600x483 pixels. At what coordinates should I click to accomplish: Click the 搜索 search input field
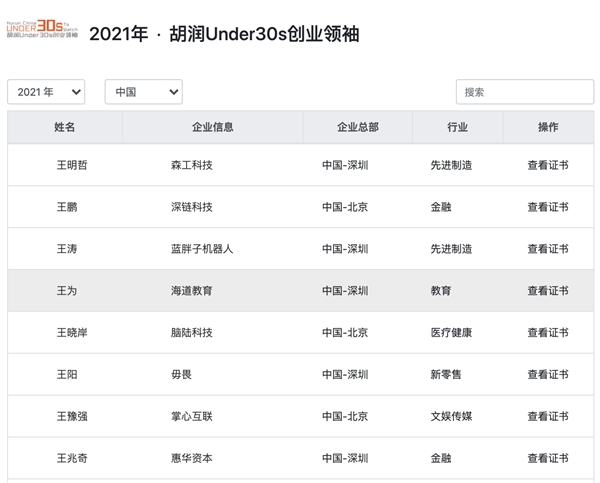(x=524, y=92)
